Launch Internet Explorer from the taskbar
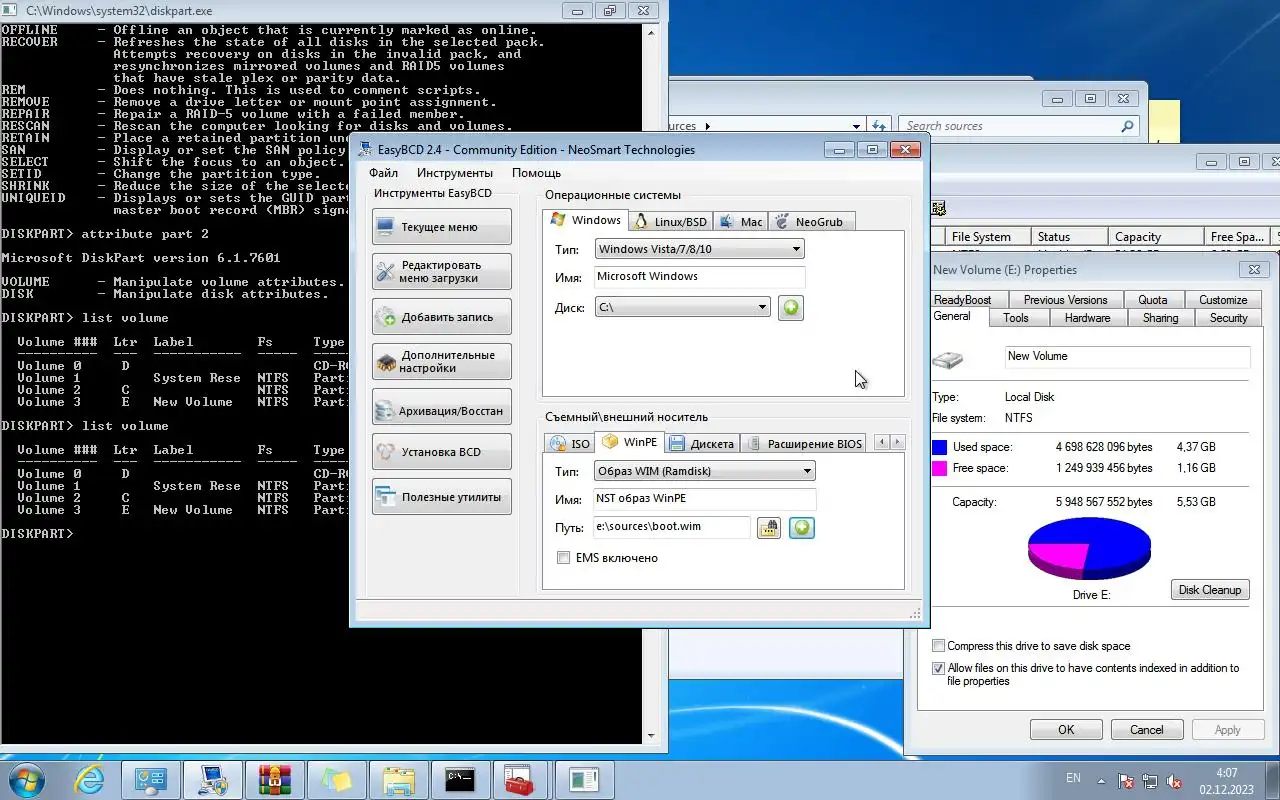This screenshot has width=1280, height=800. click(90, 780)
